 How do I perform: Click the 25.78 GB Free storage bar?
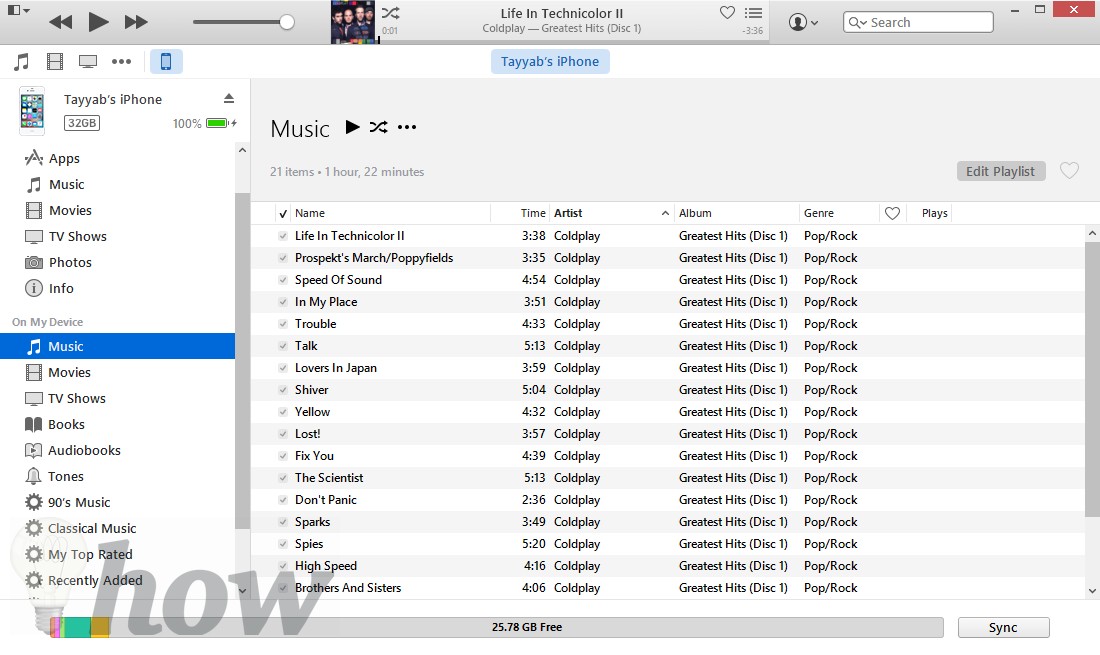497,627
